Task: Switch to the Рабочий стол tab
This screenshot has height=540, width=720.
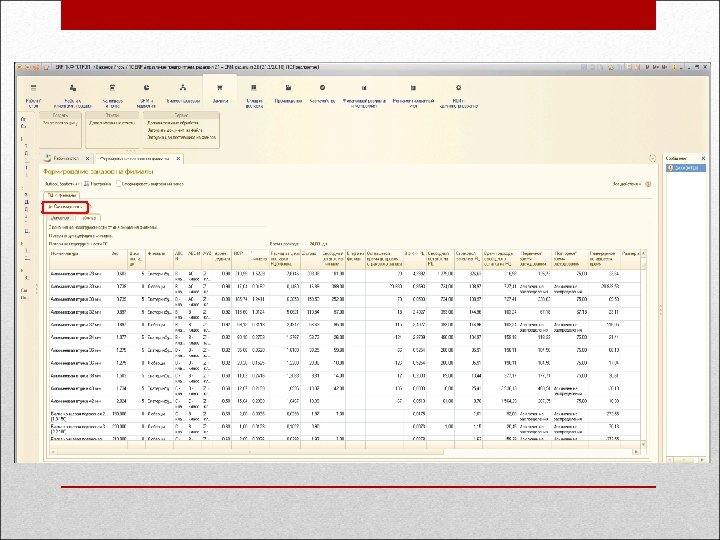Action: [x=67, y=159]
